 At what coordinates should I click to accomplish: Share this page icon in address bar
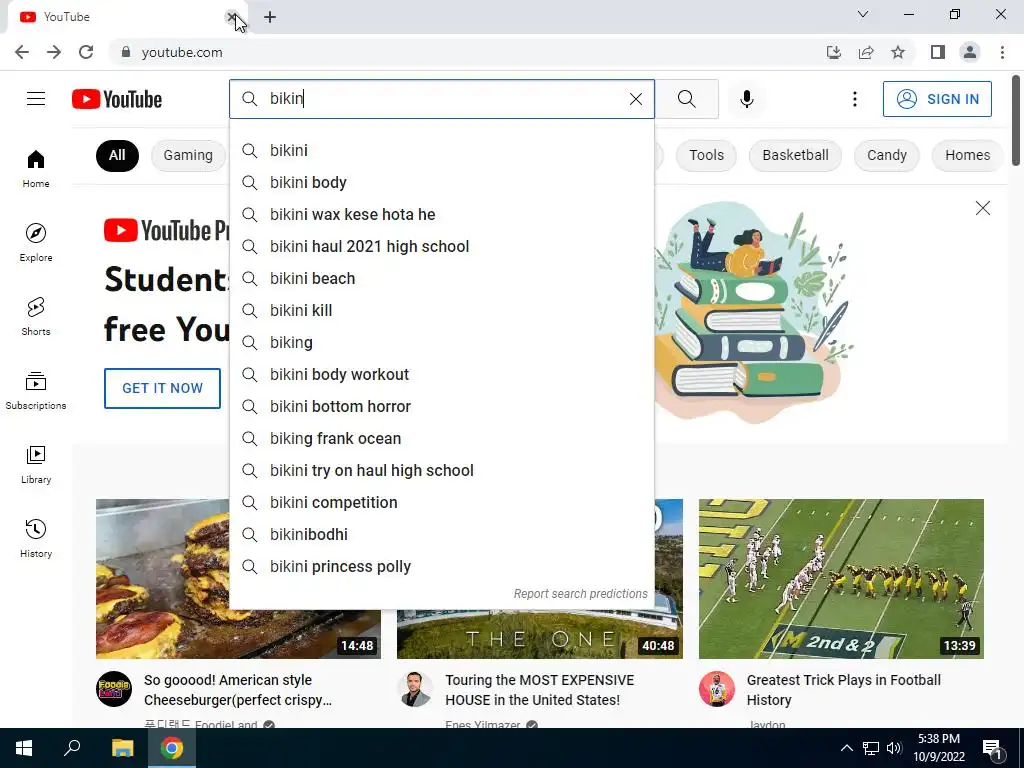[x=866, y=52]
